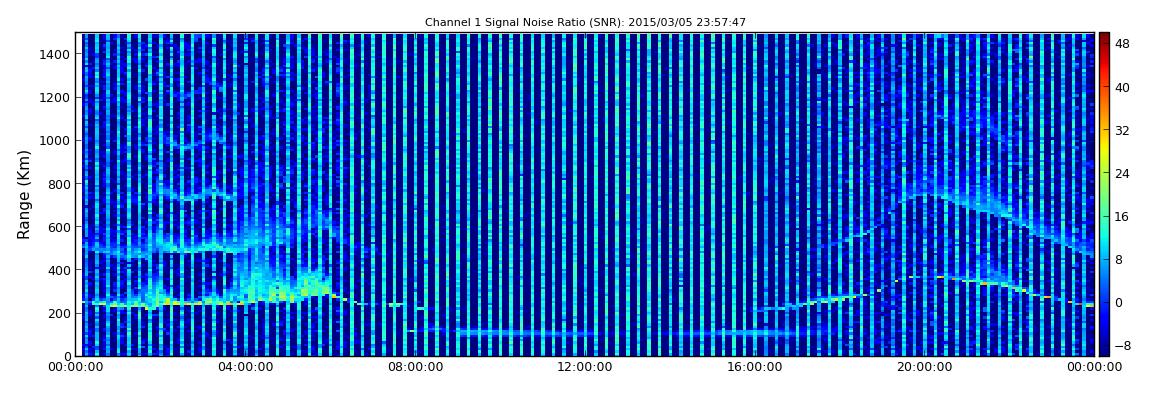Click the colorbar label 24

[x=1122, y=174]
